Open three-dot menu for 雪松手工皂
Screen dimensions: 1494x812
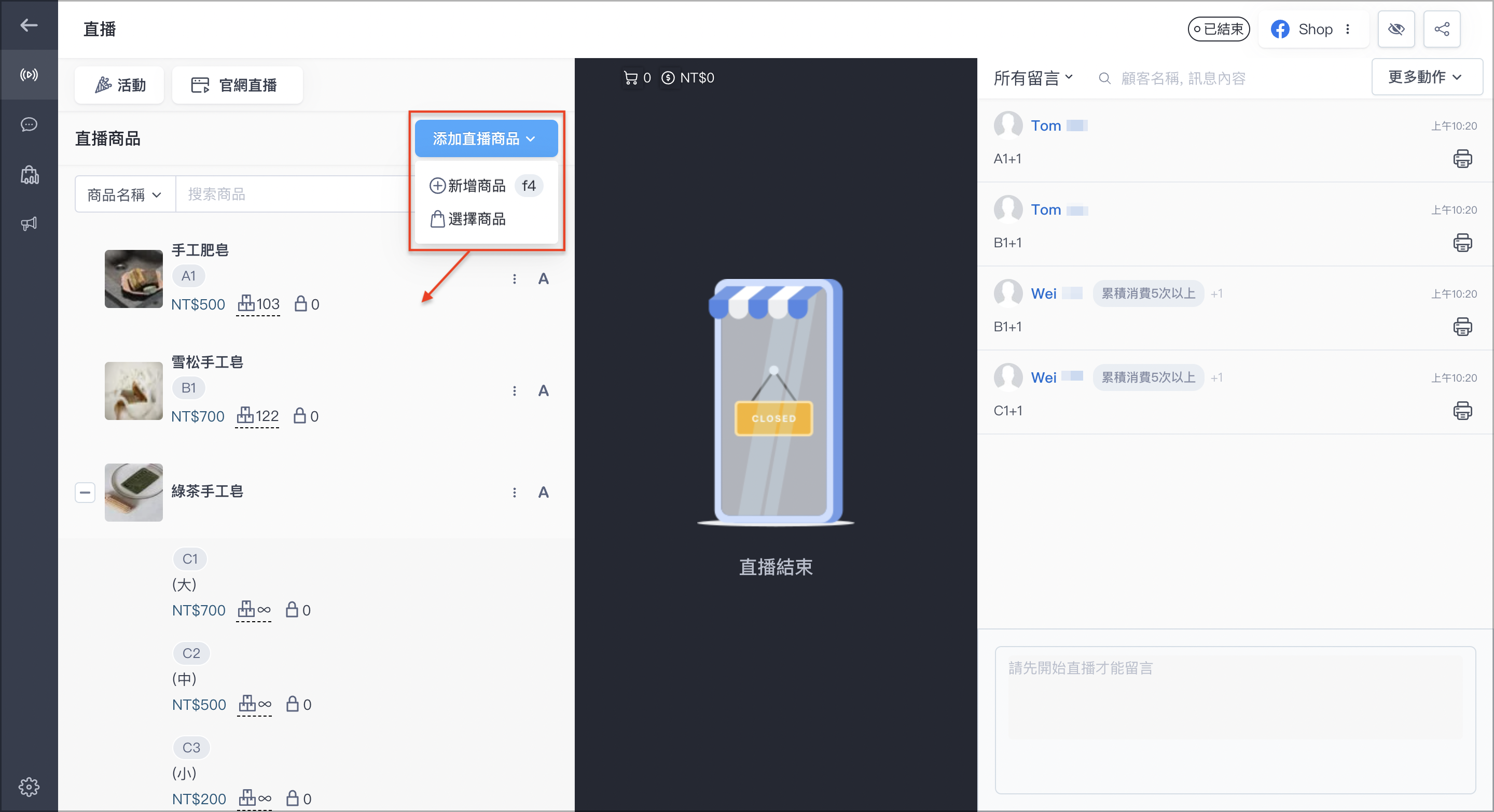click(514, 391)
